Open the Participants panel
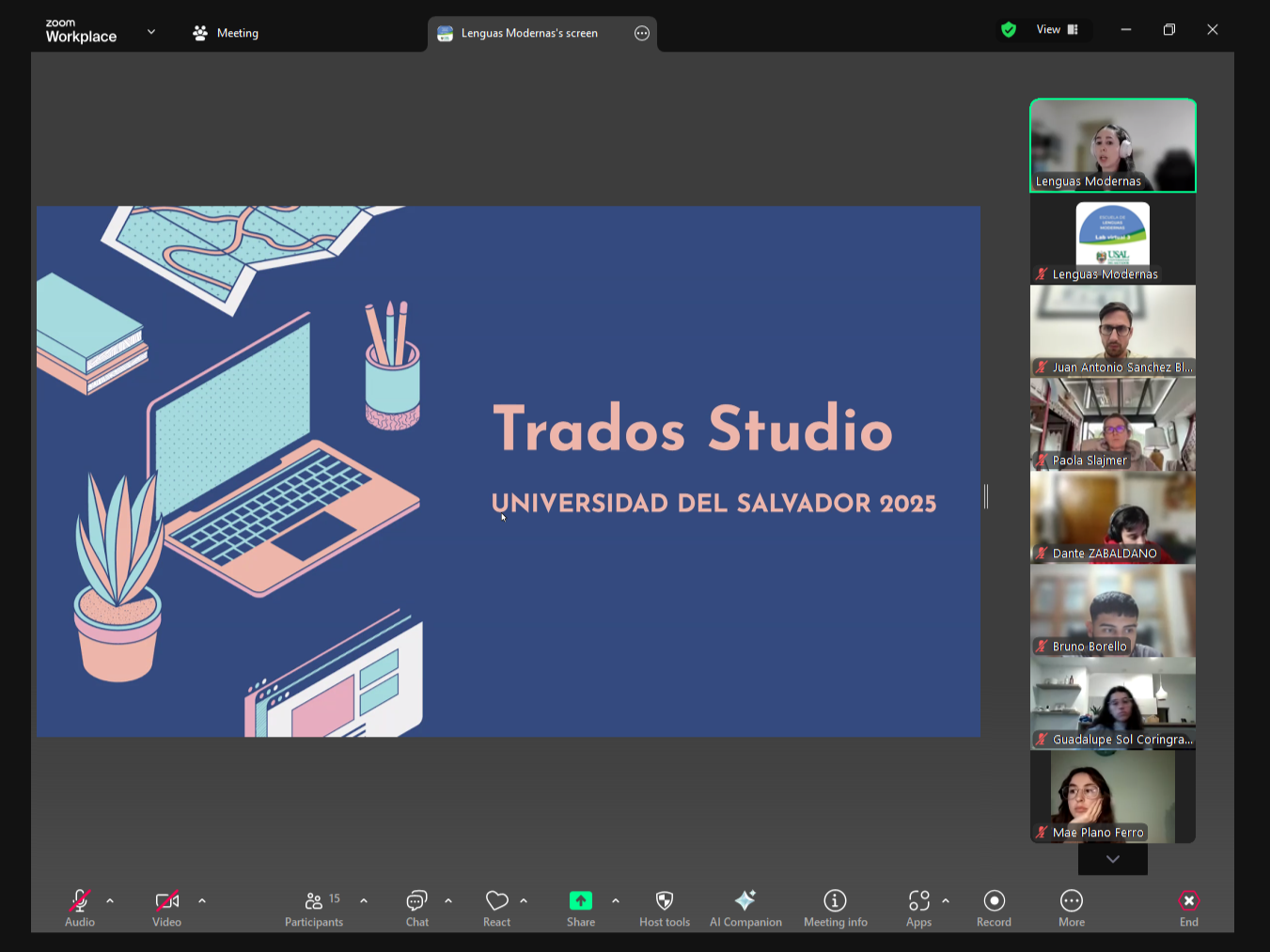The height and width of the screenshot is (952, 1270). (314, 907)
